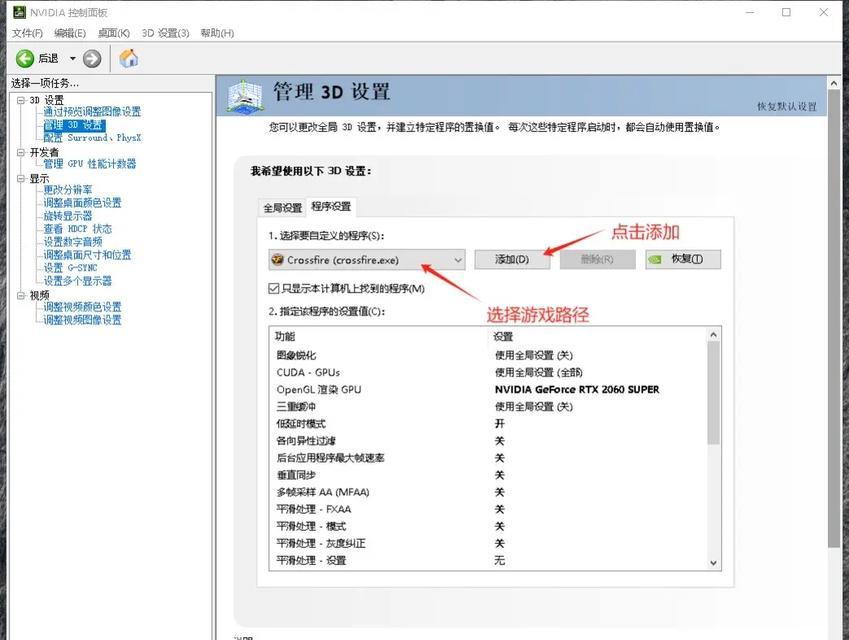Select the 三重缓冲 row

pos(488,407)
